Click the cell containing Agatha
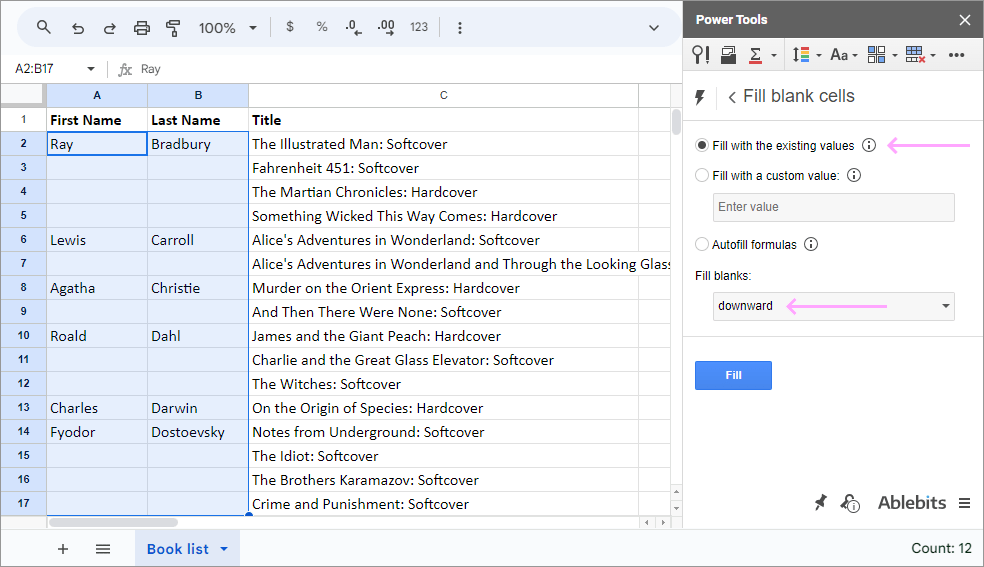 click(x=97, y=288)
